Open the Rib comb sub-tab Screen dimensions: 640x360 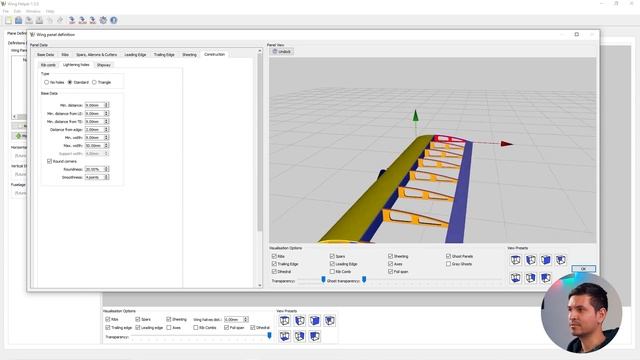coord(48,65)
